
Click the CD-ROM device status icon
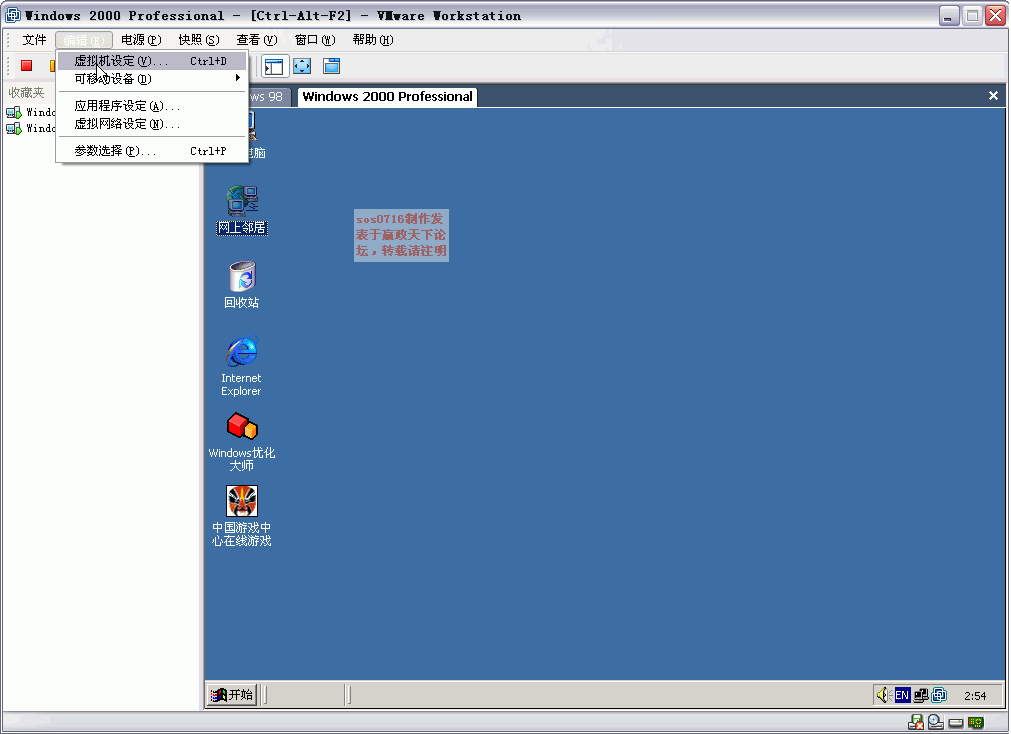pyautogui.click(x=936, y=723)
